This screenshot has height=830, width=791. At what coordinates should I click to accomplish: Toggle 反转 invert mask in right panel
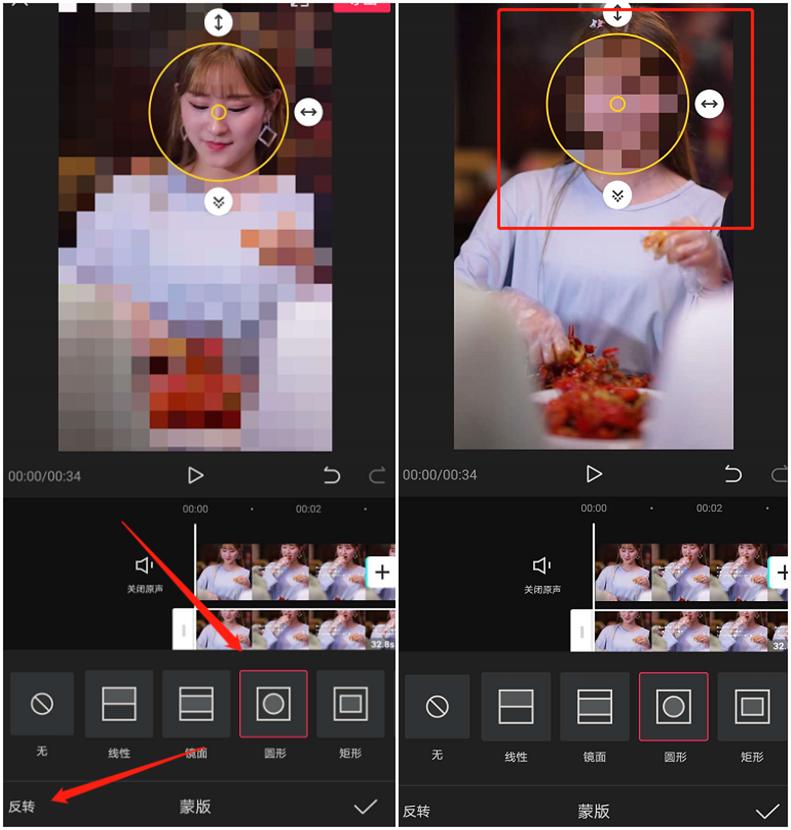pyautogui.click(x=417, y=811)
